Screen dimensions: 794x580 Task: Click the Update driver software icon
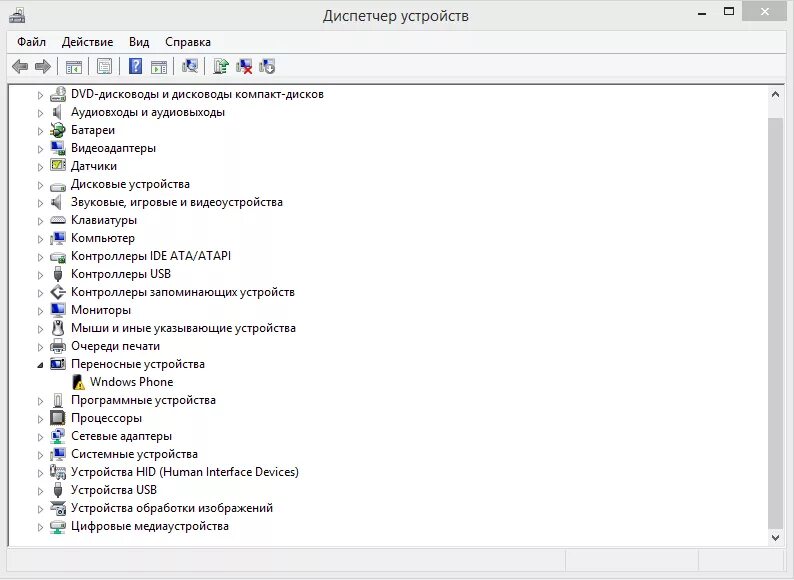pyautogui.click(x=221, y=66)
